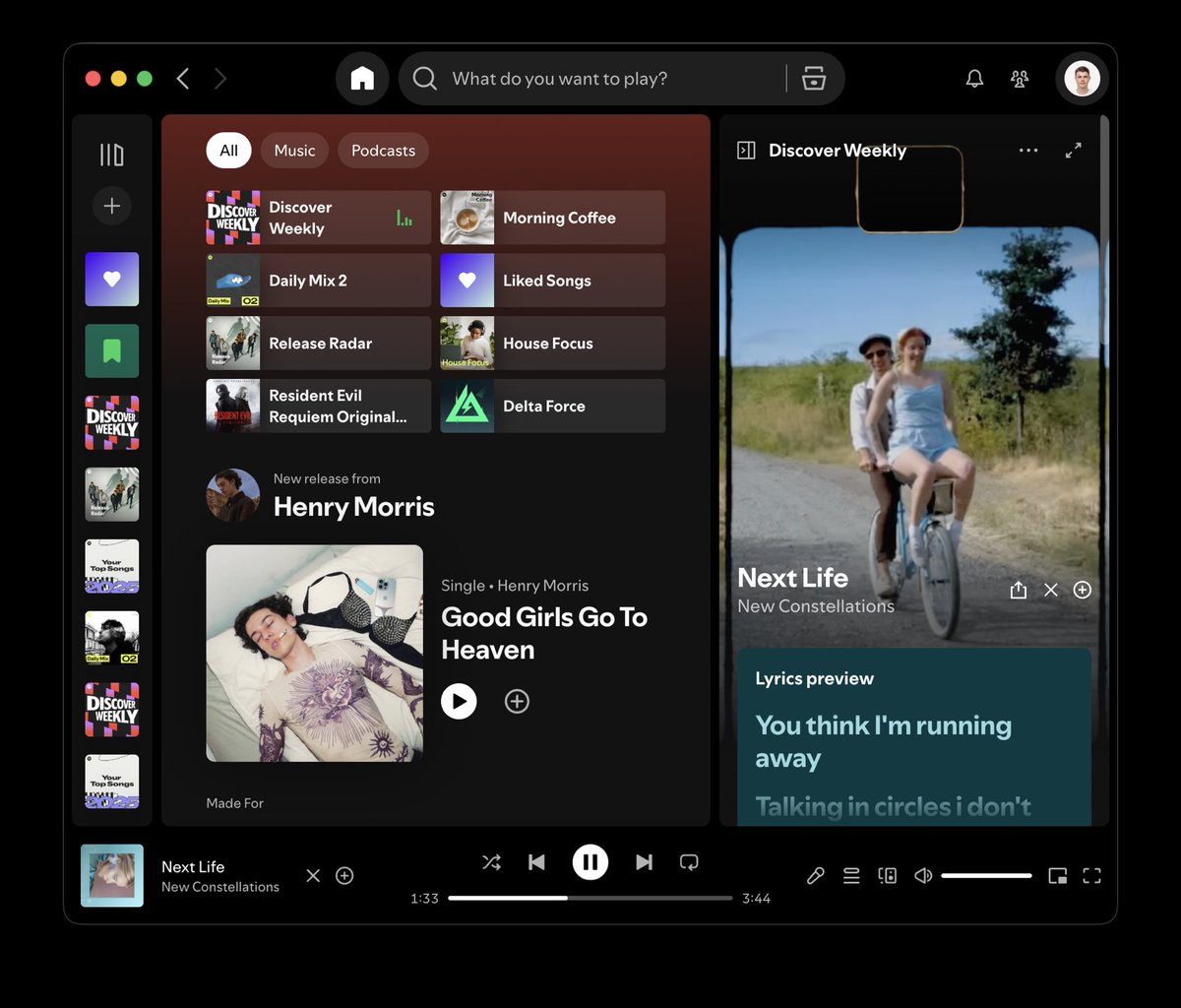Toggle repeat mode

tap(689, 862)
